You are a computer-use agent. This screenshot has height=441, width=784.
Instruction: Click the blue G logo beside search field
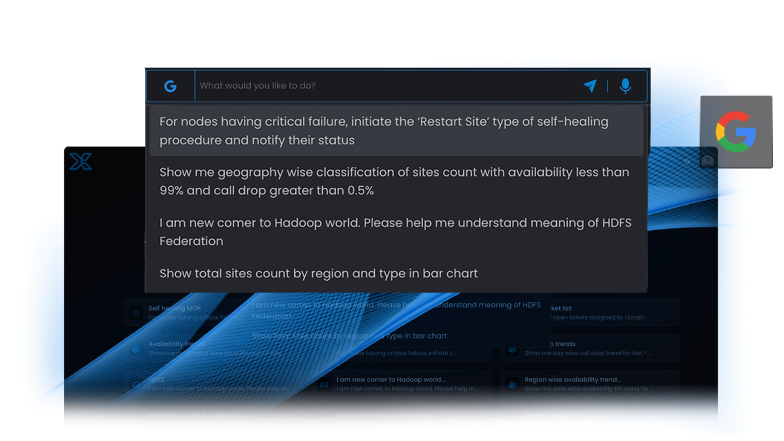(x=170, y=86)
